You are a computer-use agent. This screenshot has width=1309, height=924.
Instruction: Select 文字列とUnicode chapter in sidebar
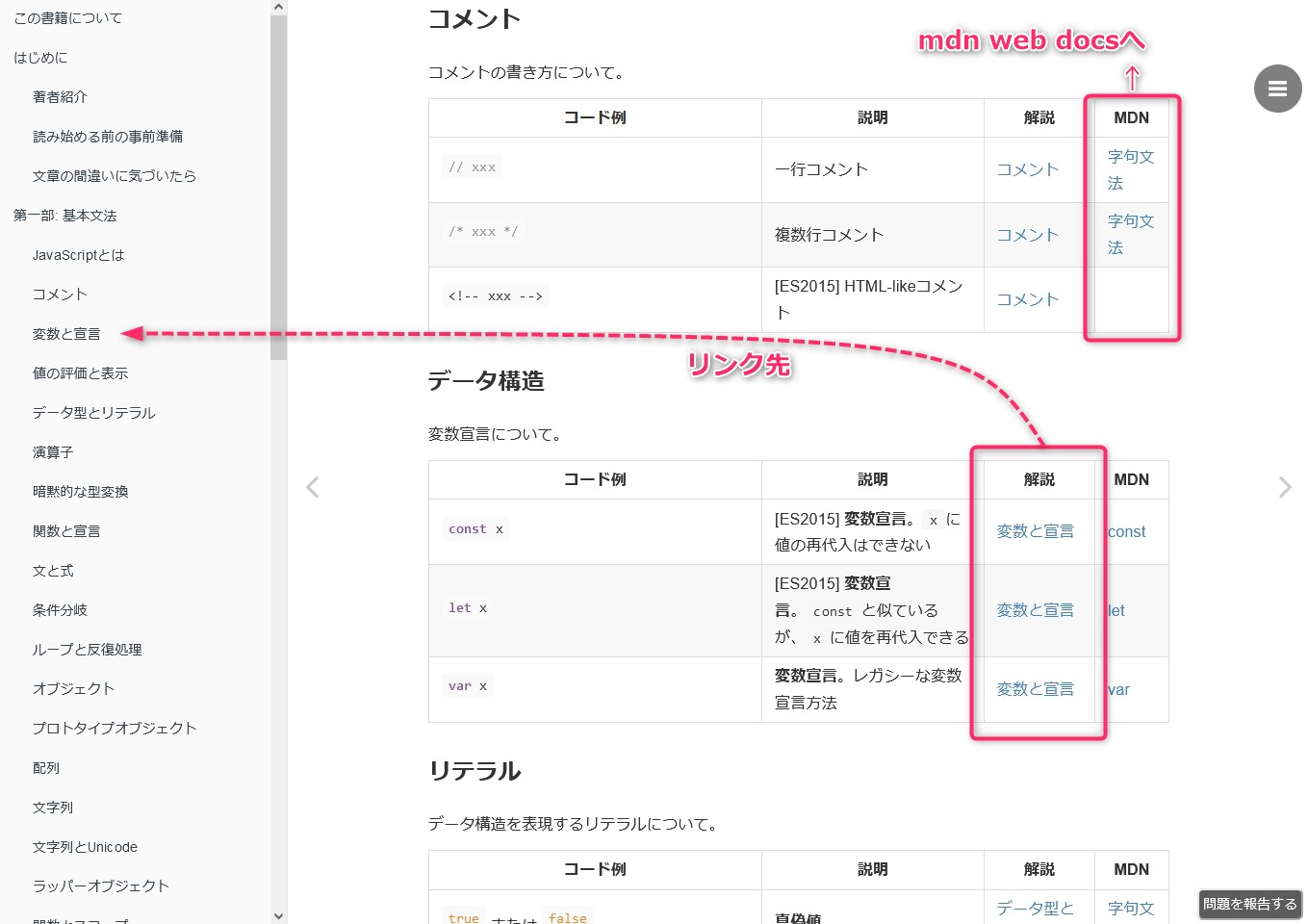tap(85, 847)
